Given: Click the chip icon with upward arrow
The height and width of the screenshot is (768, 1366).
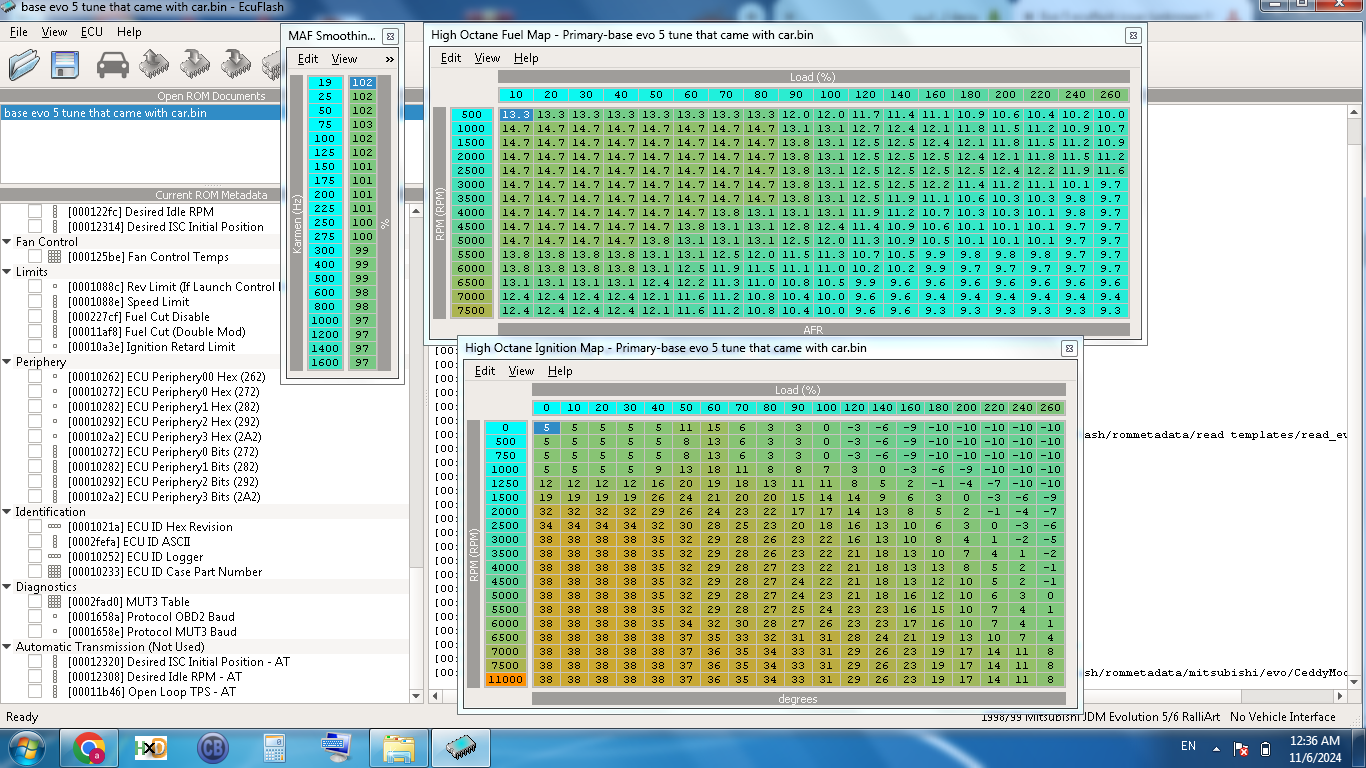Looking at the screenshot, I should click(x=153, y=65).
